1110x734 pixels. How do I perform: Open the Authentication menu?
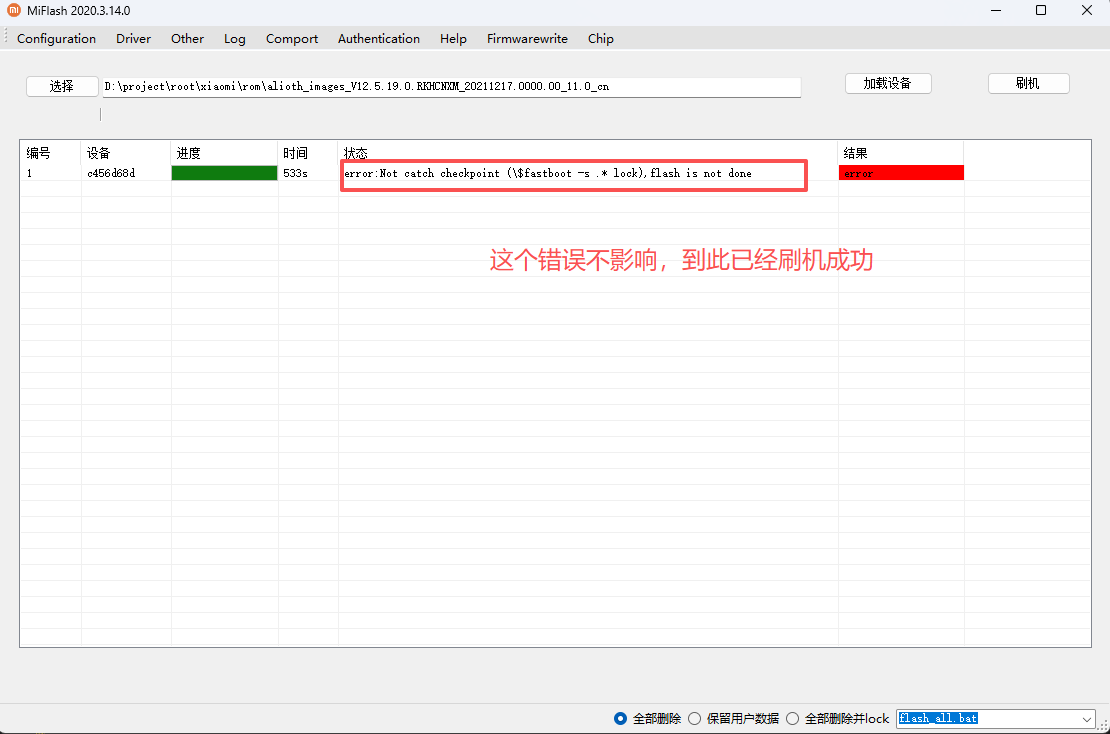[x=379, y=39]
